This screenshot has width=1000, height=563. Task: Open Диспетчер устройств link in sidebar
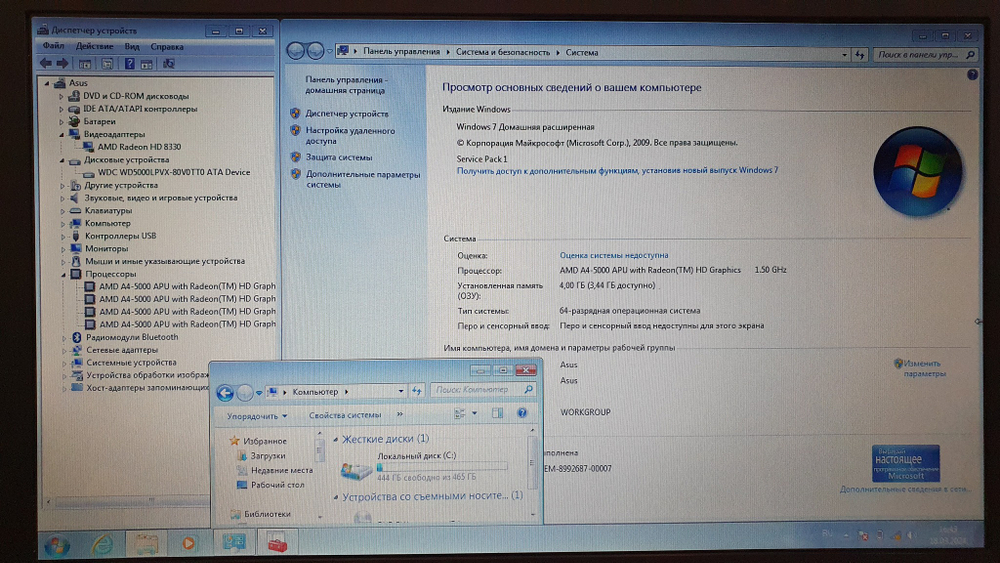click(347, 113)
